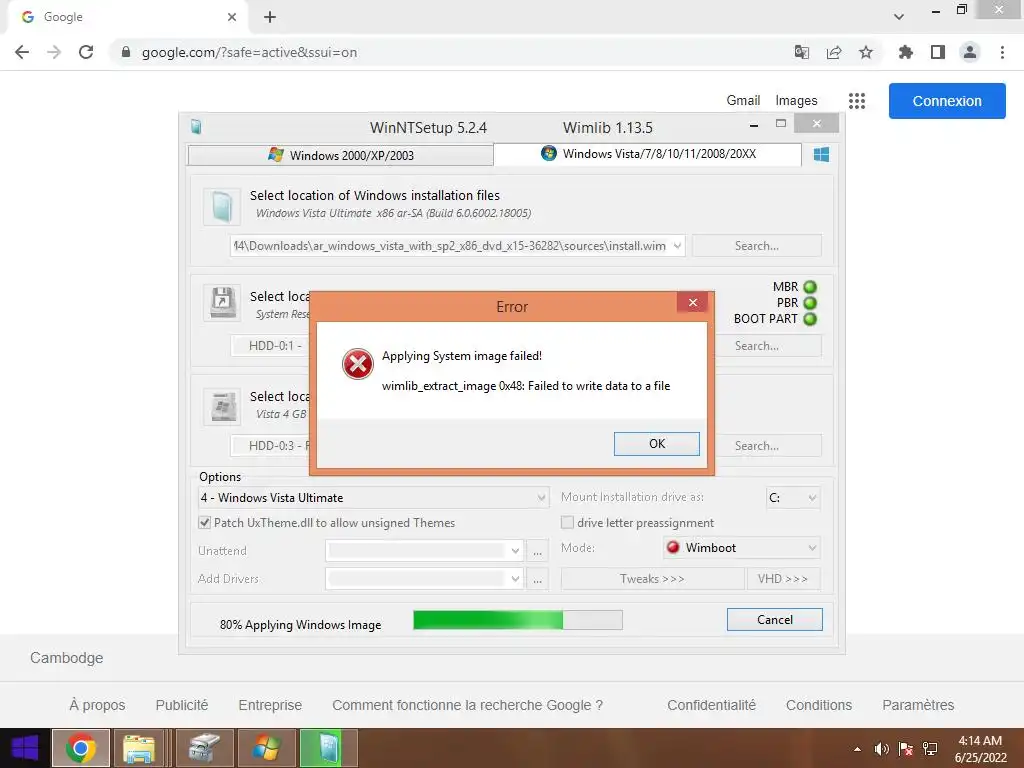Click the Connexion sign-in button
The image size is (1024, 768).
tap(947, 101)
